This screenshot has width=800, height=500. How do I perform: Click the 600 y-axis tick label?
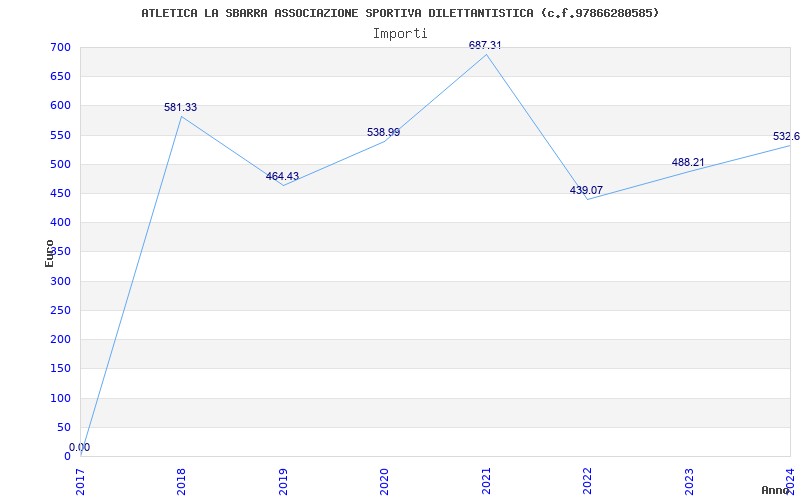point(60,106)
